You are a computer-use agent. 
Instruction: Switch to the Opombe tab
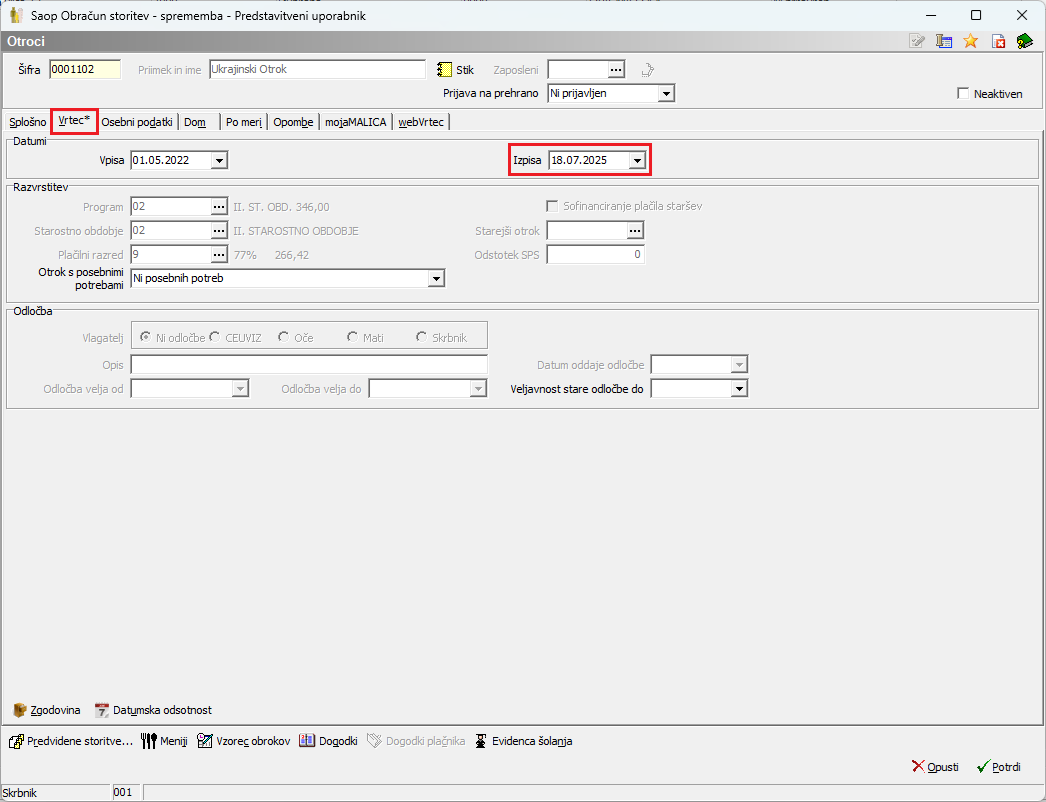click(294, 122)
